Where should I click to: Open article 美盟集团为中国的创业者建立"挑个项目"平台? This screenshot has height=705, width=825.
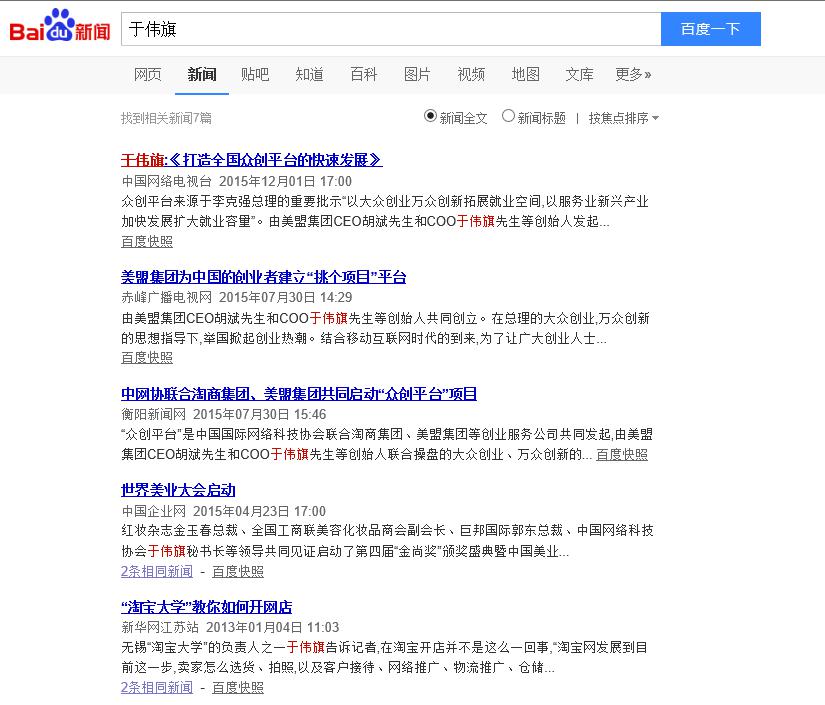pyautogui.click(x=264, y=277)
